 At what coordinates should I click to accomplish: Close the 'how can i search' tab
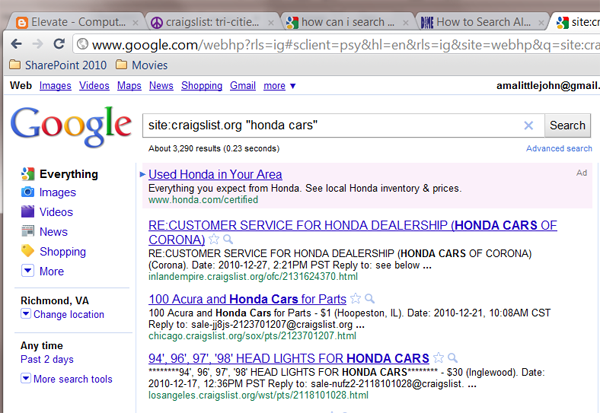click(406, 23)
